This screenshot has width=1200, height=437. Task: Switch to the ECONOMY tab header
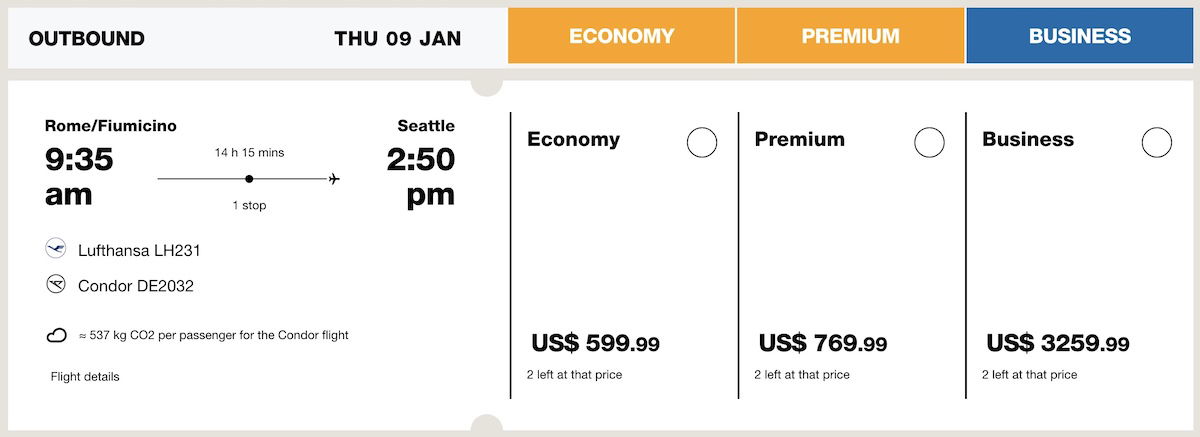coord(622,36)
